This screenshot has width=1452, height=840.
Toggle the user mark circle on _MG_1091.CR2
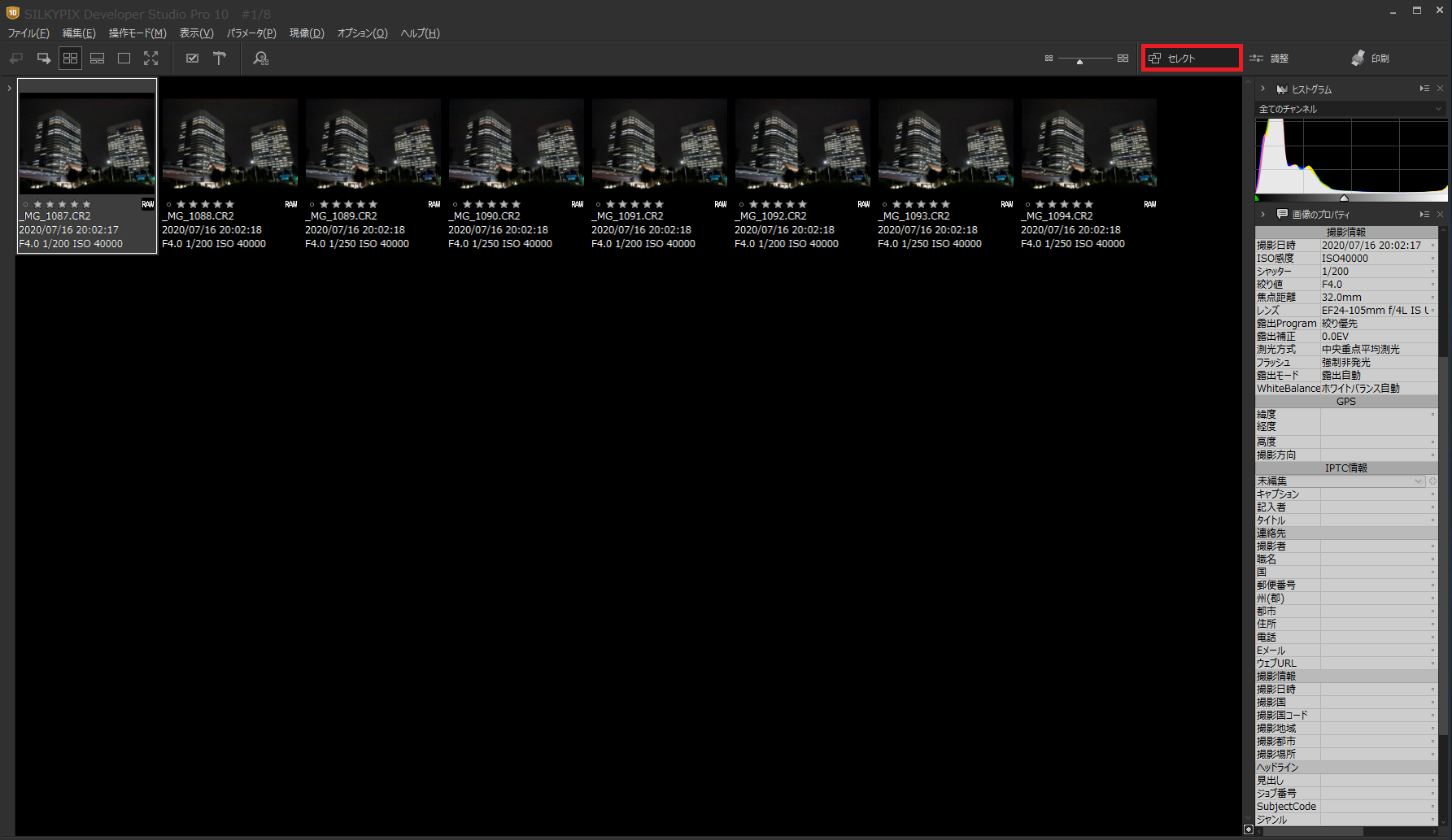click(x=599, y=204)
